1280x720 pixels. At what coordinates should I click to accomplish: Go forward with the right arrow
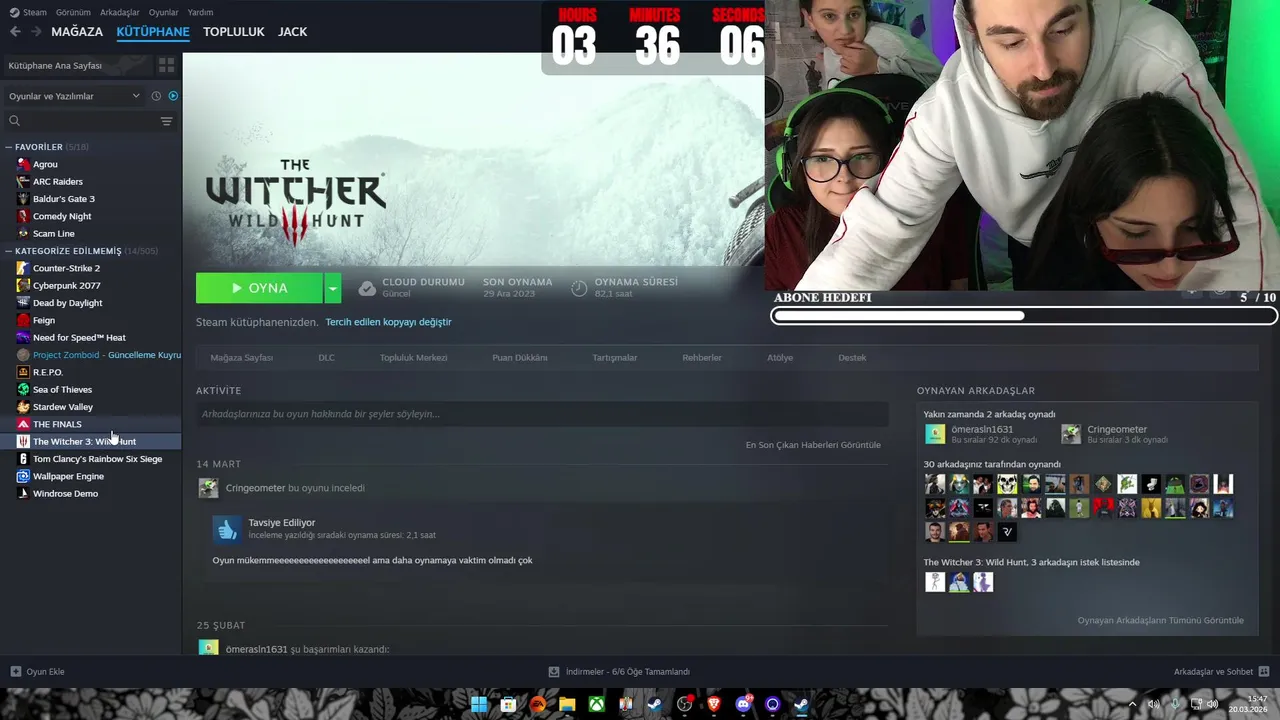(x=36, y=32)
